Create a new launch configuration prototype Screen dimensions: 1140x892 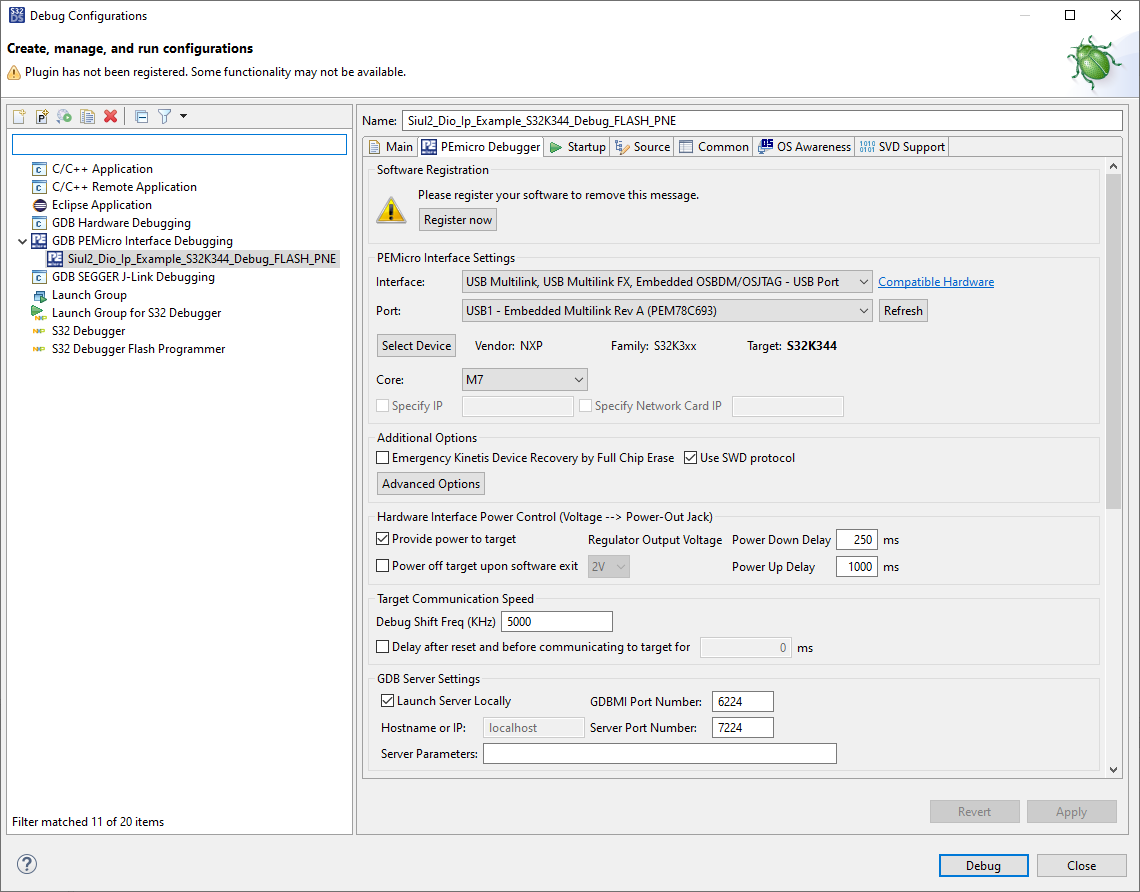point(41,116)
